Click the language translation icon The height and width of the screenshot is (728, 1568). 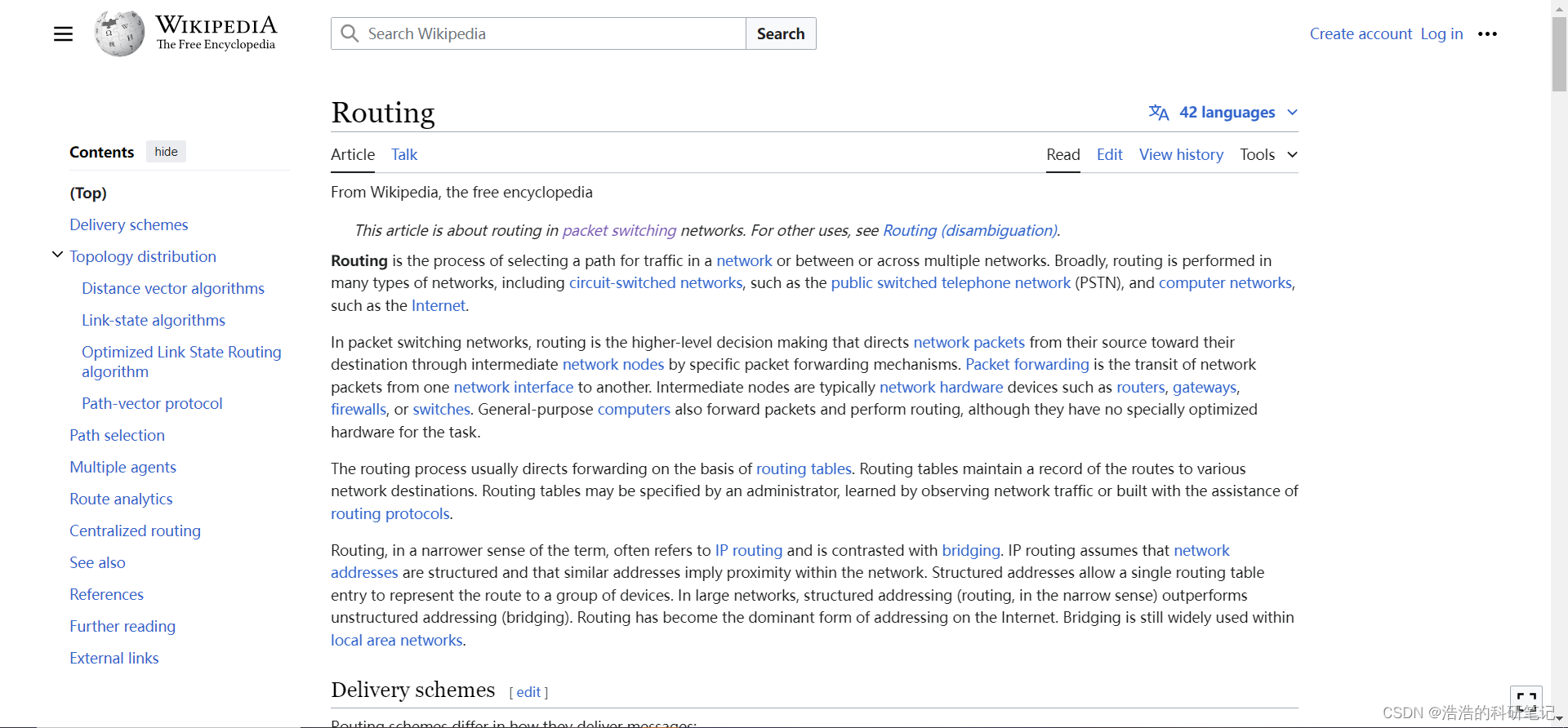click(x=1158, y=112)
